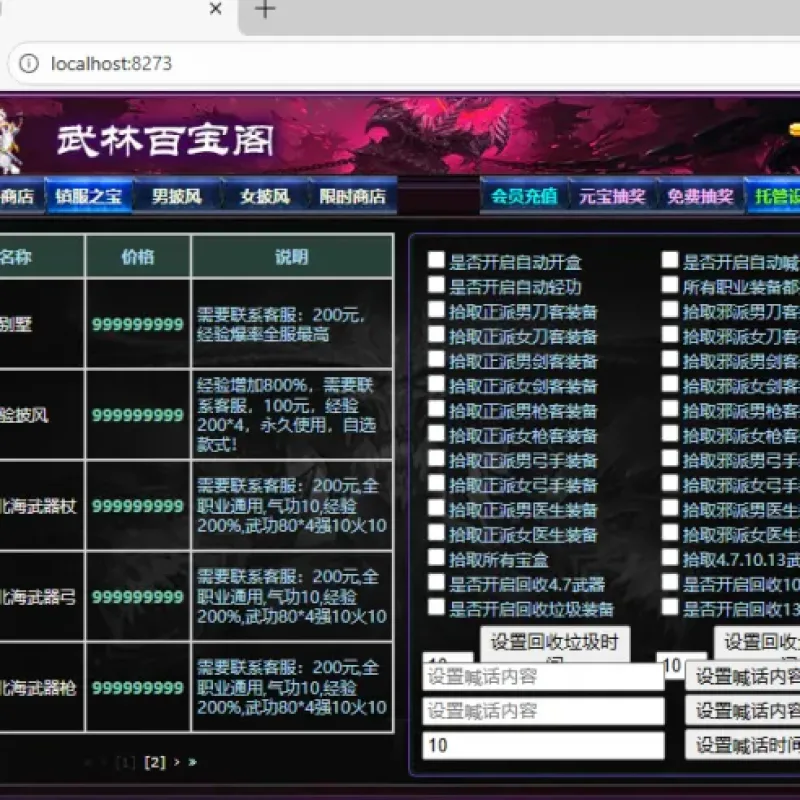Check 拾取邪派女剑客 checkbox
The width and height of the screenshot is (800, 800).
tap(670, 383)
